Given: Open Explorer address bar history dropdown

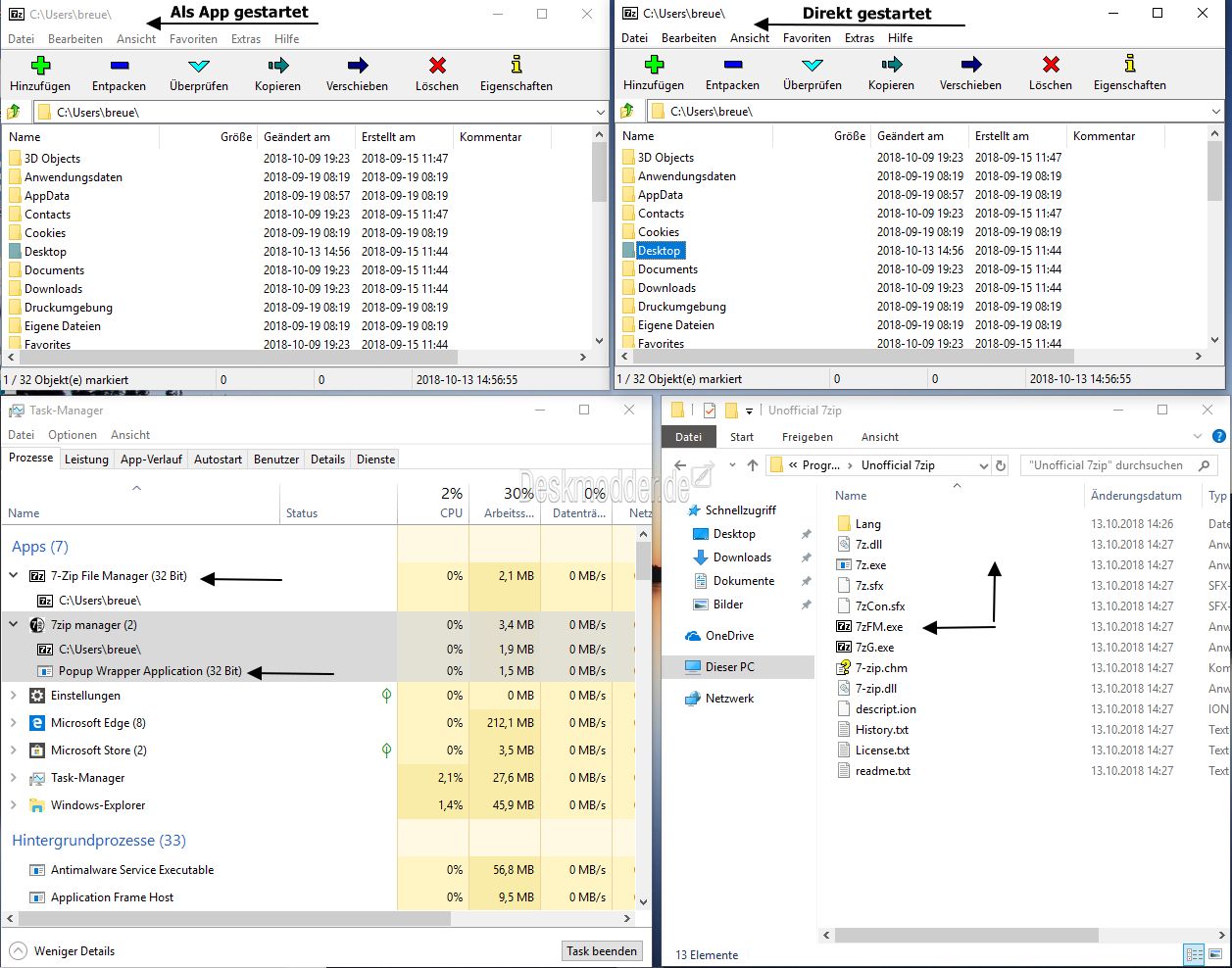Looking at the screenshot, I should point(983,465).
